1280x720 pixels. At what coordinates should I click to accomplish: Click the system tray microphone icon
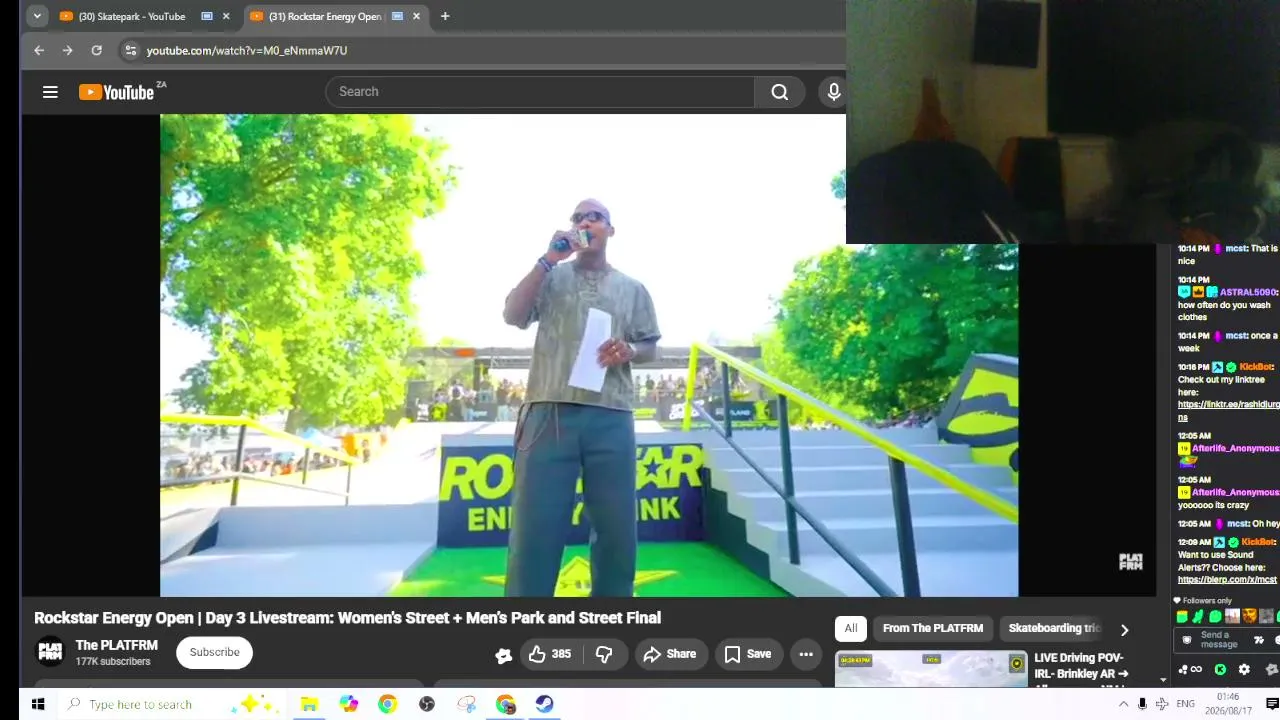click(x=1142, y=704)
